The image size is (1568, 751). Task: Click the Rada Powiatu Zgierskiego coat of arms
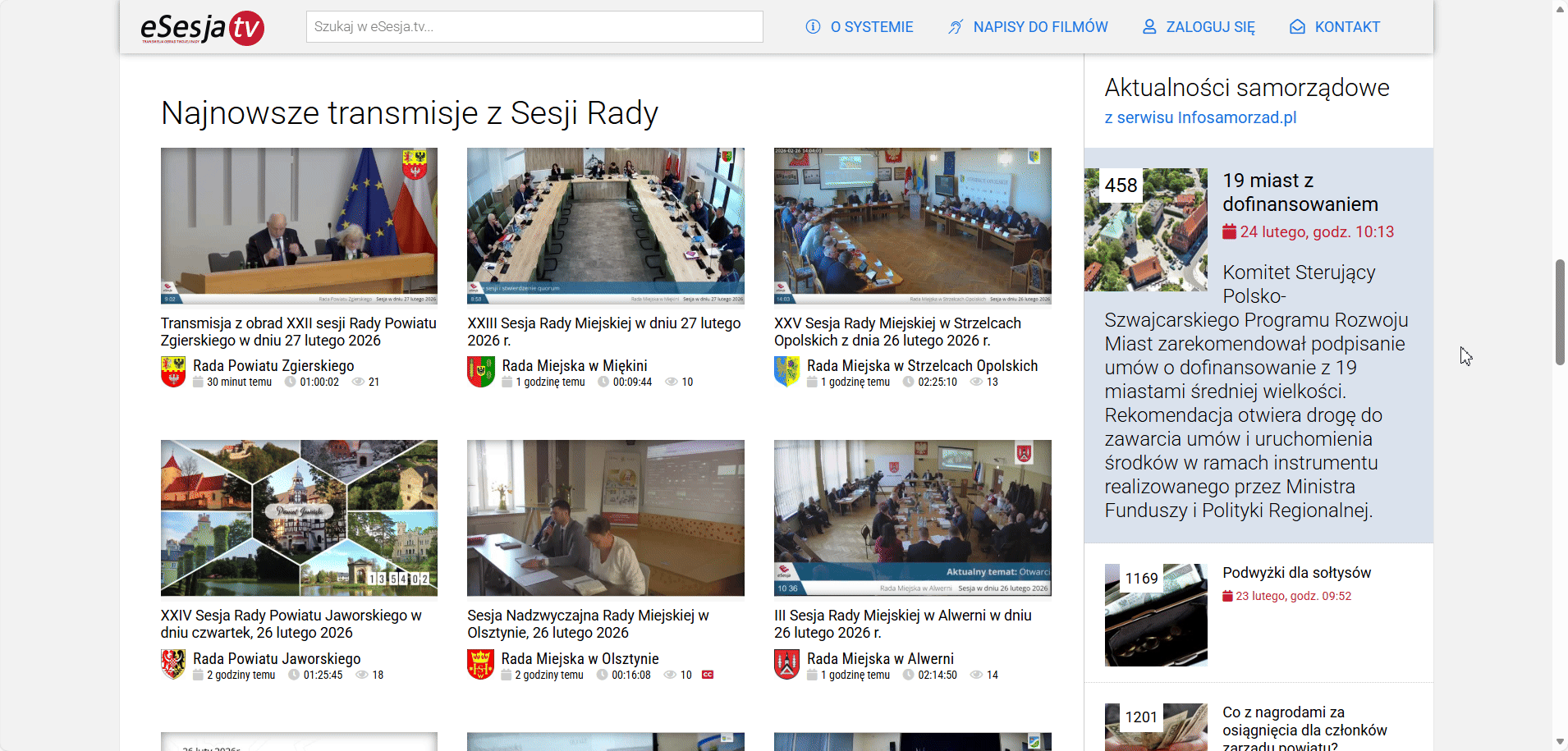(173, 372)
